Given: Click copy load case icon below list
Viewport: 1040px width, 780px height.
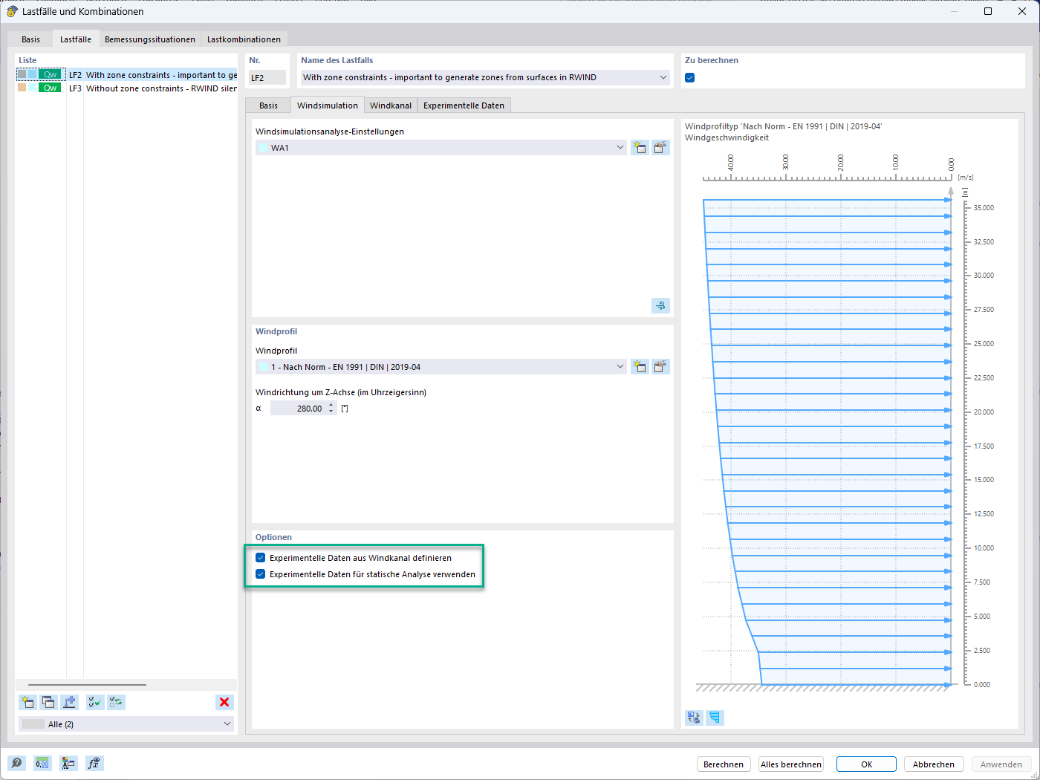Looking at the screenshot, I should click(x=48, y=702).
